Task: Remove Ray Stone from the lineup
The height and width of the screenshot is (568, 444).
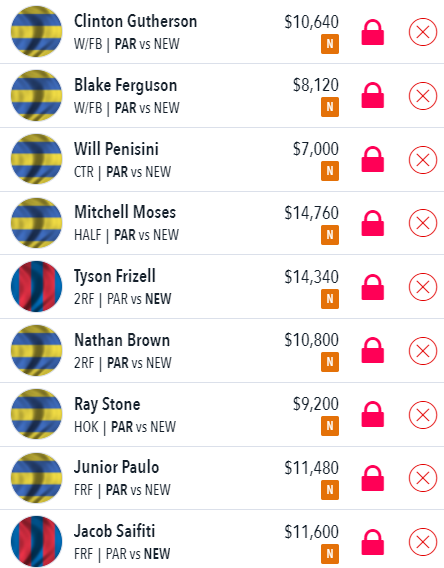Action: pos(423,415)
